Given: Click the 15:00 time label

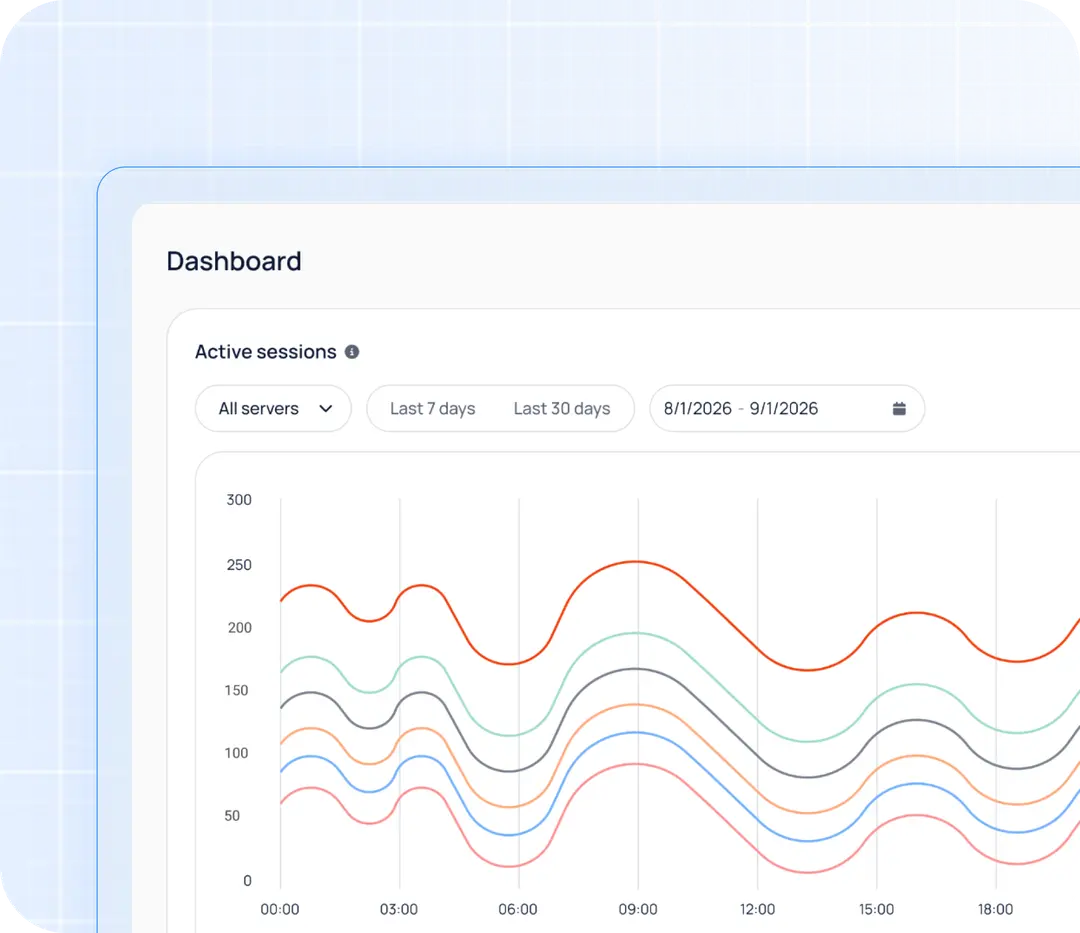Looking at the screenshot, I should (876, 909).
